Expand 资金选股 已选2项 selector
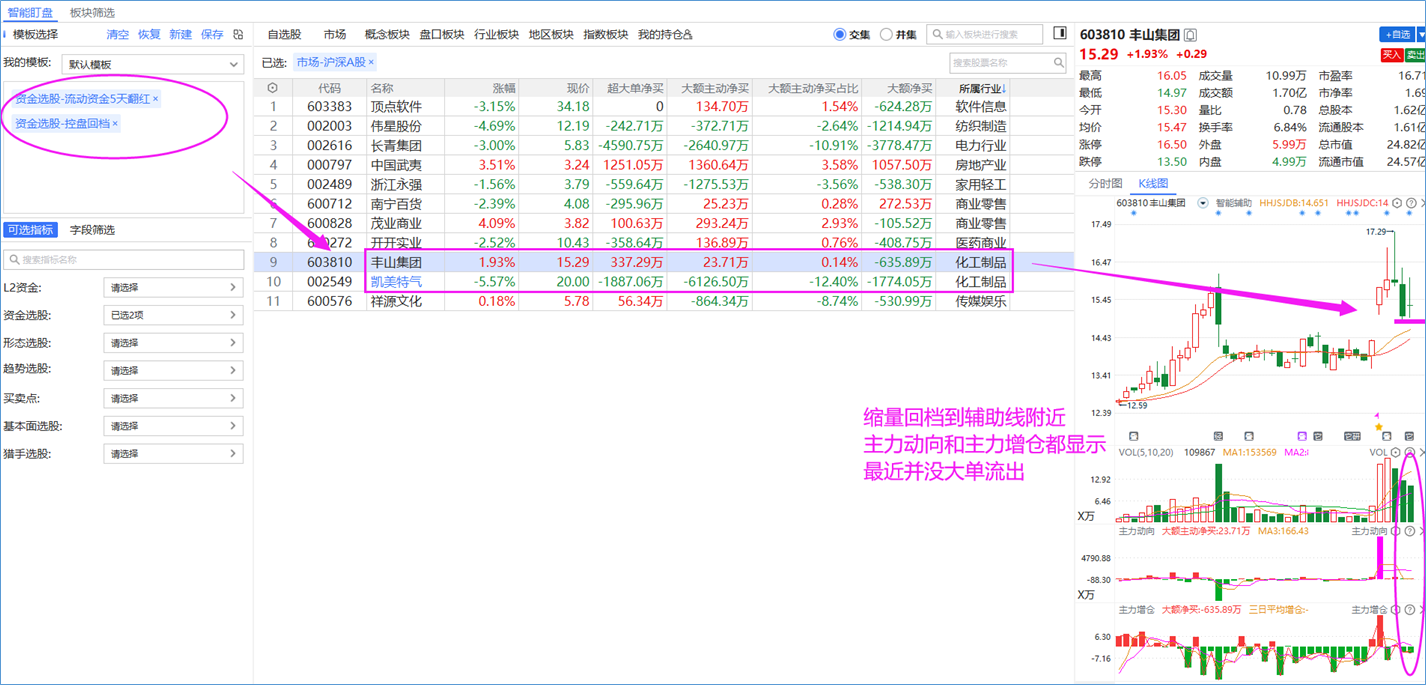Viewport: 1426px width, 685px height. (x=173, y=315)
